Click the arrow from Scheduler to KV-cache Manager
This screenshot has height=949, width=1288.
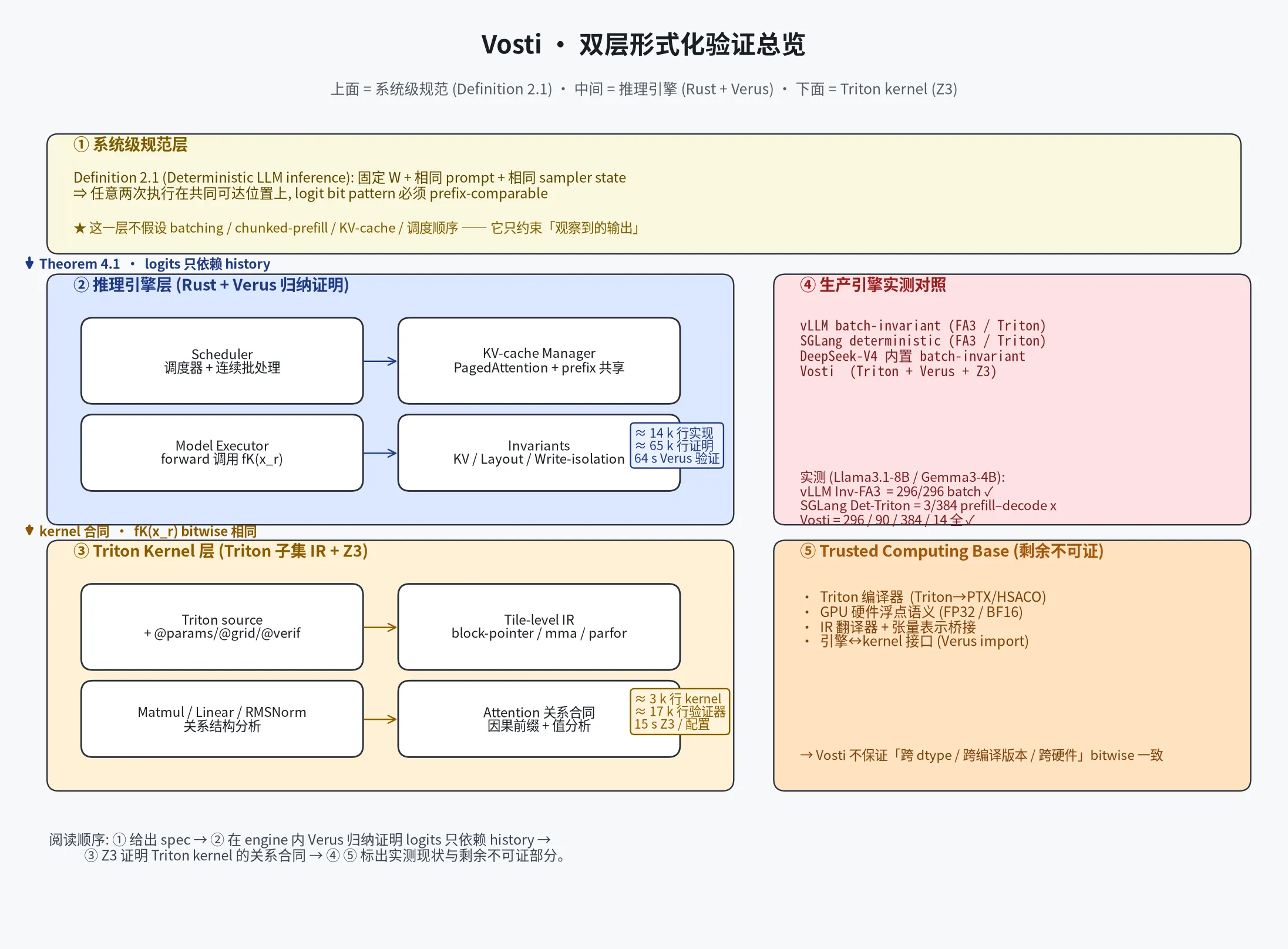click(381, 361)
